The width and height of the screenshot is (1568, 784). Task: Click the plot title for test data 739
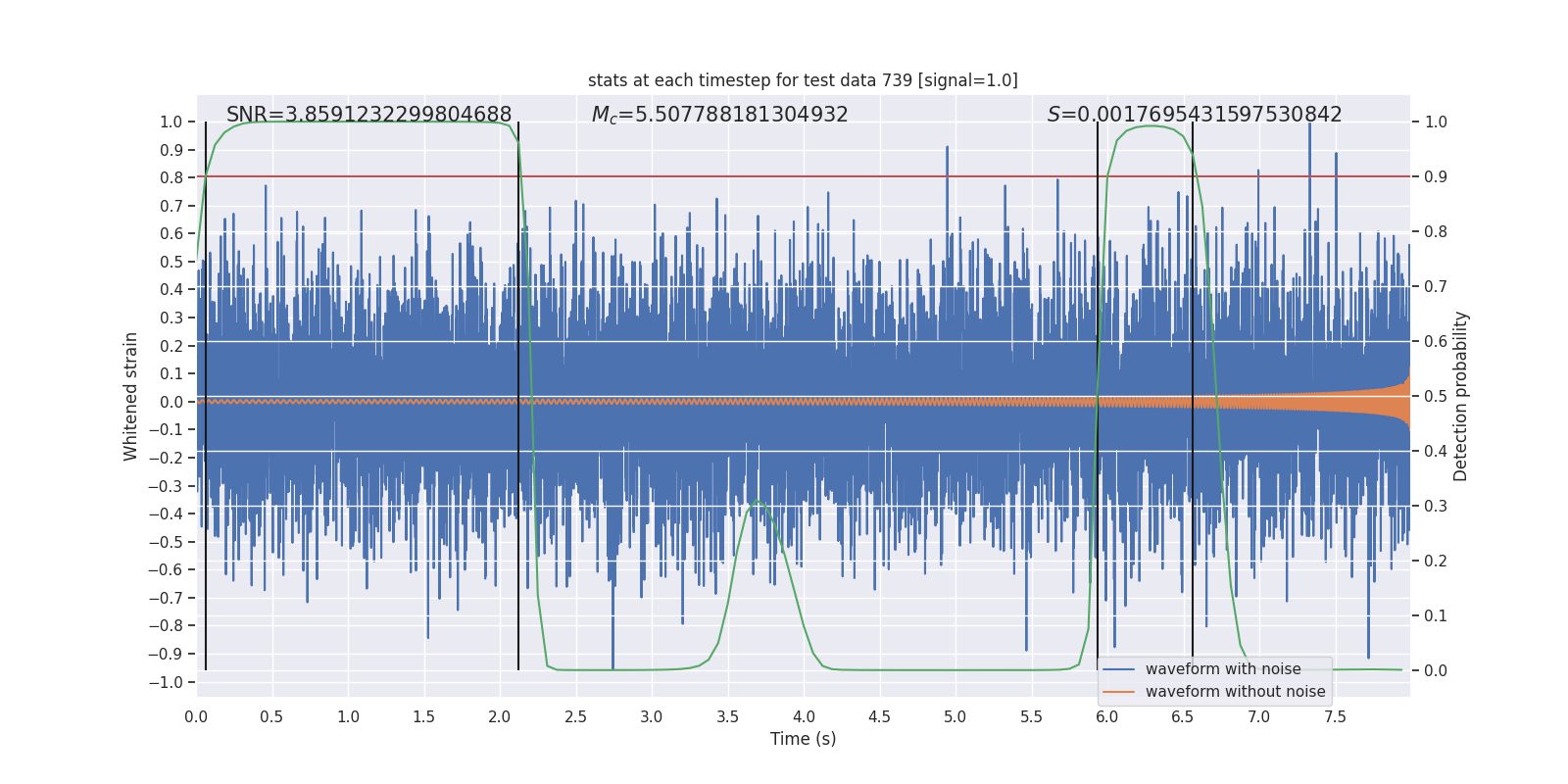pos(803,80)
